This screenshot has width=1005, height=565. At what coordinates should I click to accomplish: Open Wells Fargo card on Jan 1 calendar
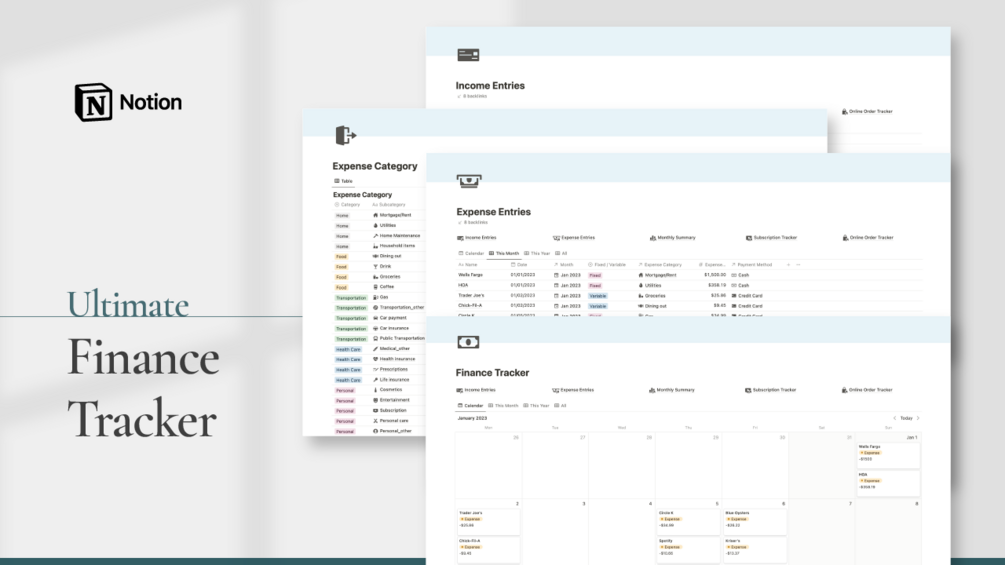pos(888,454)
